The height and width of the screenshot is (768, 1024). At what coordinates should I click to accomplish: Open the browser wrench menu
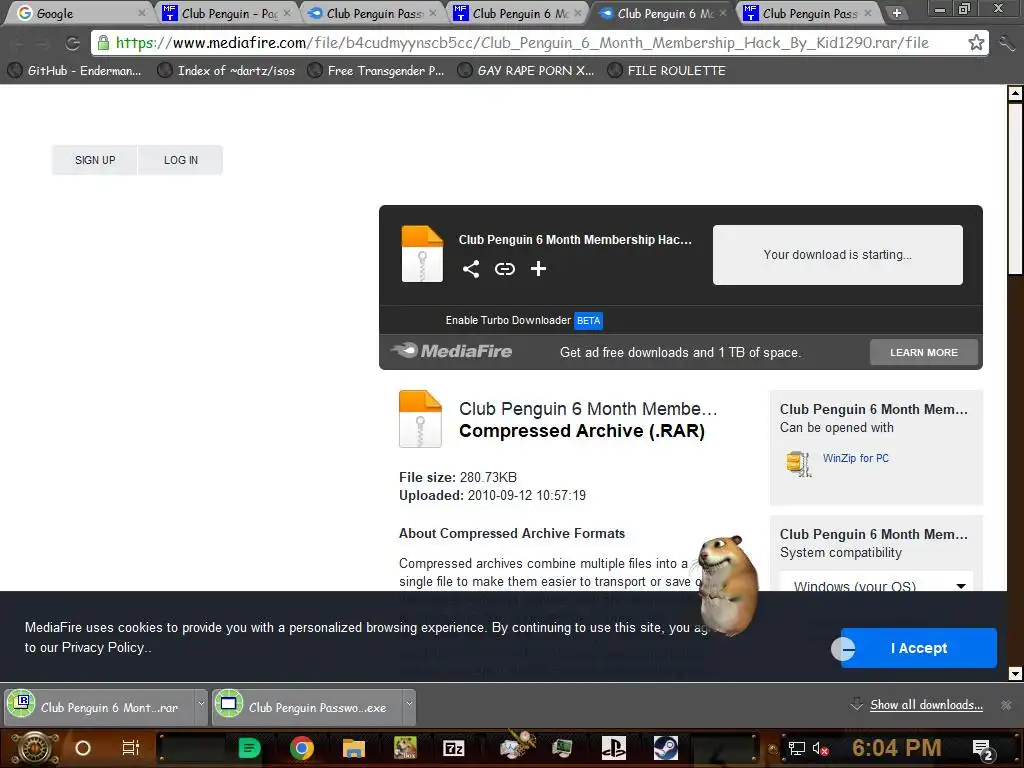pos(1006,44)
